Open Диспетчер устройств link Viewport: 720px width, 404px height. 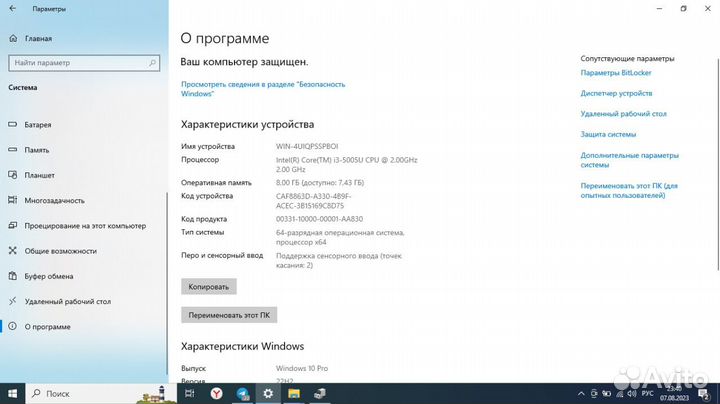pyautogui.click(x=616, y=93)
